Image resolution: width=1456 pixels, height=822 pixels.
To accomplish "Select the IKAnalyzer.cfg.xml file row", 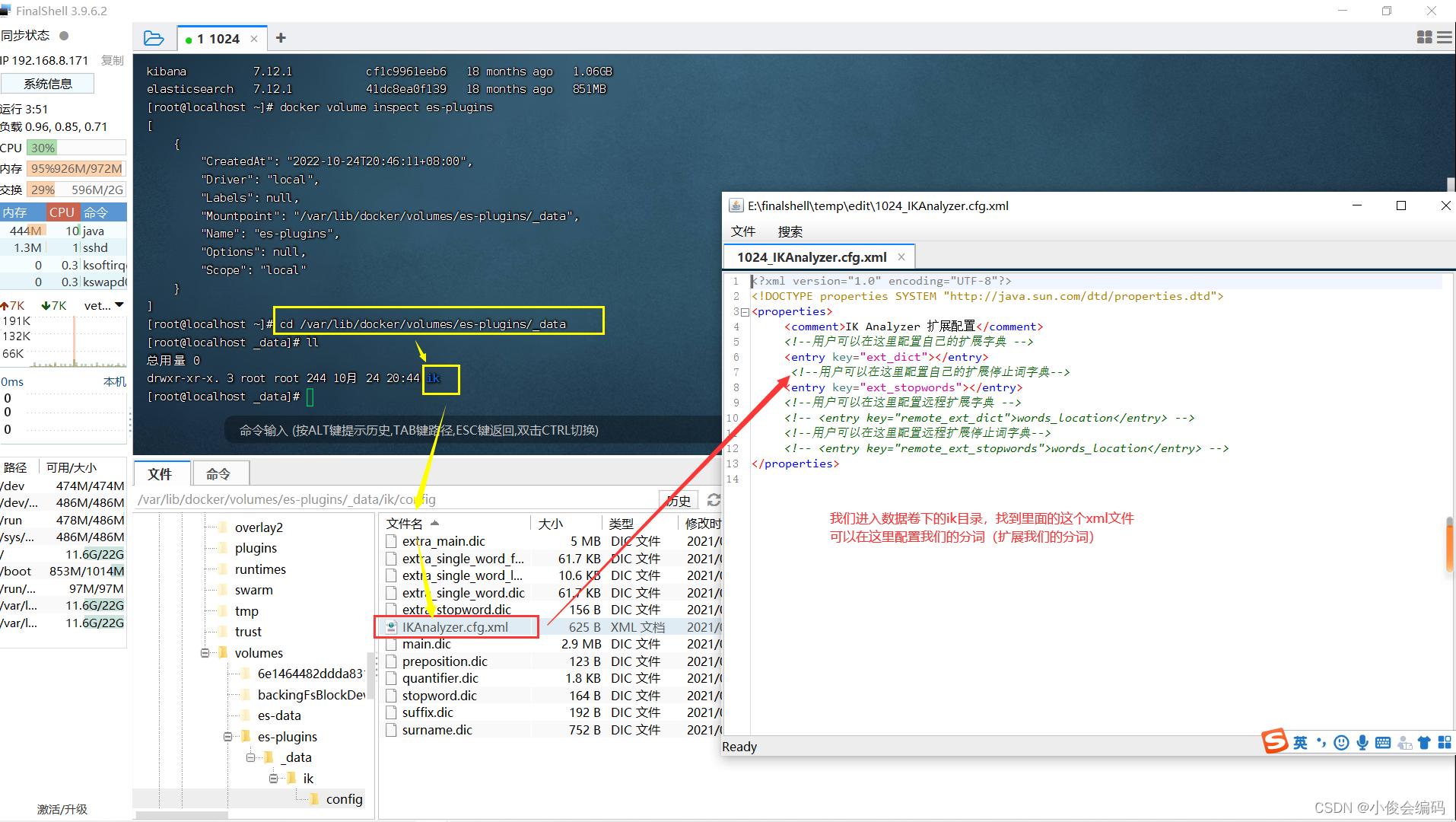I will coord(456,626).
